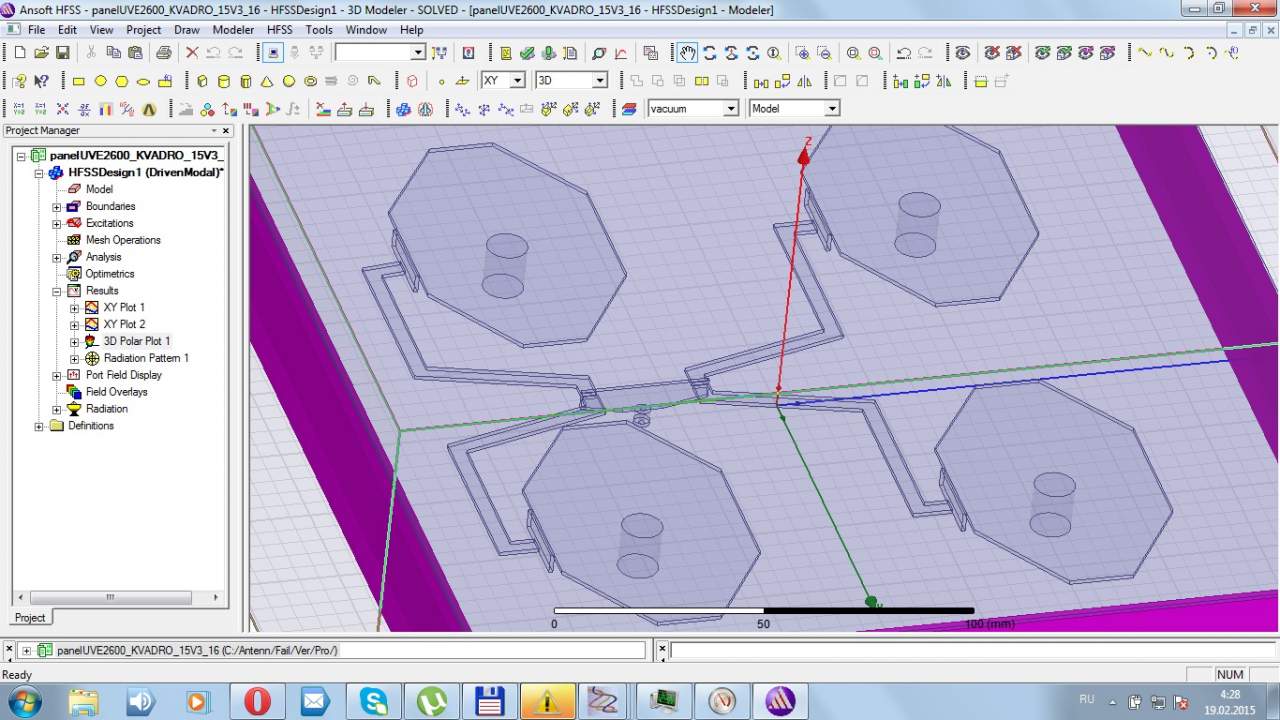Viewport: 1280px width, 720px height.
Task: Select the Draw circle tool
Action: coord(100,81)
